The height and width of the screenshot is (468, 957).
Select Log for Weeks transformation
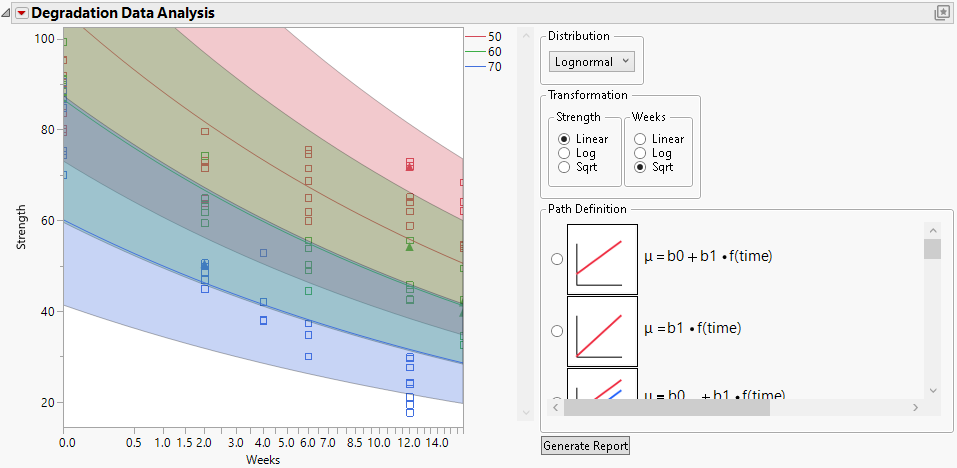(x=641, y=153)
